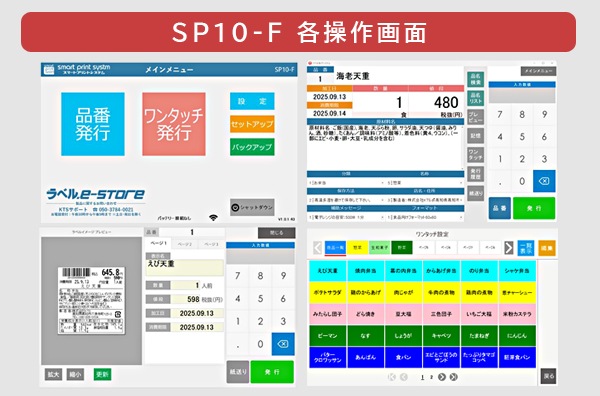Click the 記憶 sidebar button
The height and width of the screenshot is (396, 600).
[475, 136]
